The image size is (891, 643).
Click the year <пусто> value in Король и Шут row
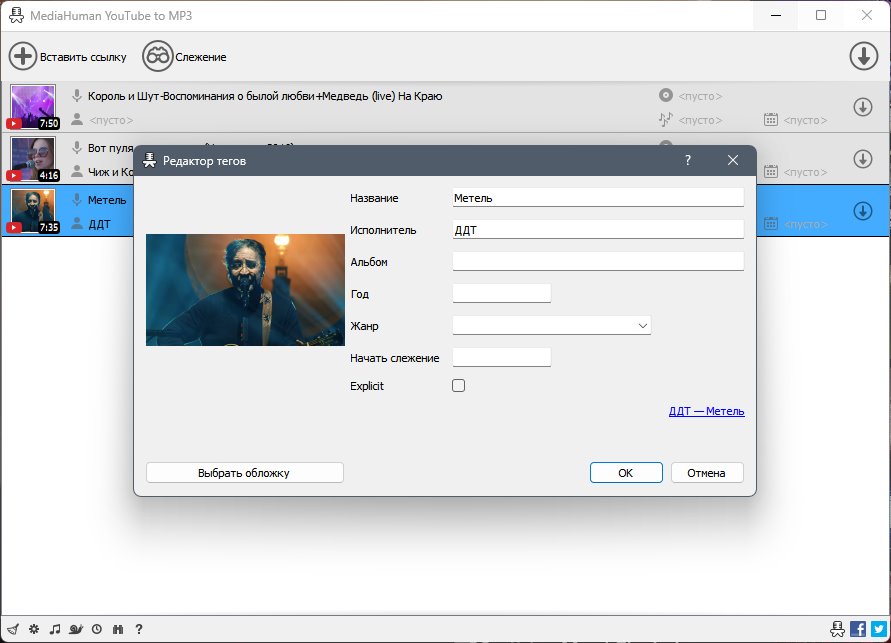coord(805,120)
